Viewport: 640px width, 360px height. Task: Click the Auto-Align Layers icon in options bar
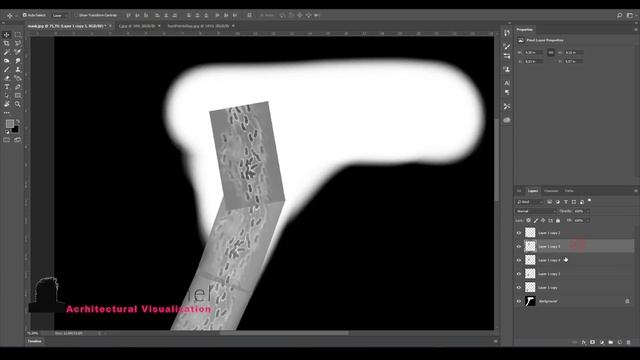pos(249,15)
